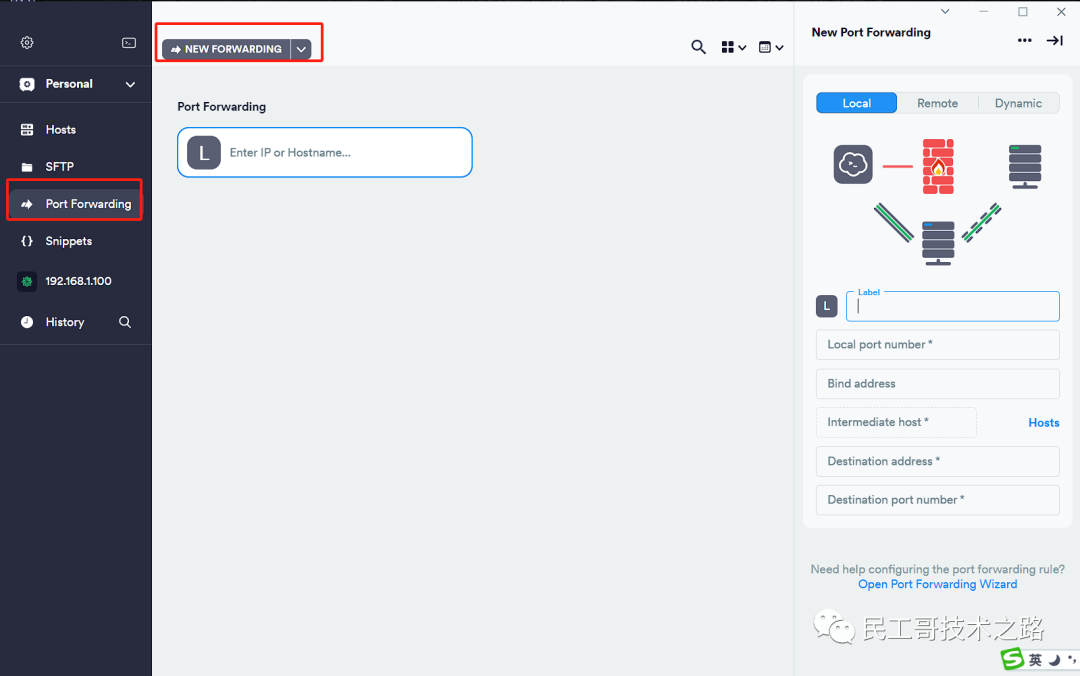Open the SFTP section
Viewport: 1080px width, 676px height.
click(59, 167)
